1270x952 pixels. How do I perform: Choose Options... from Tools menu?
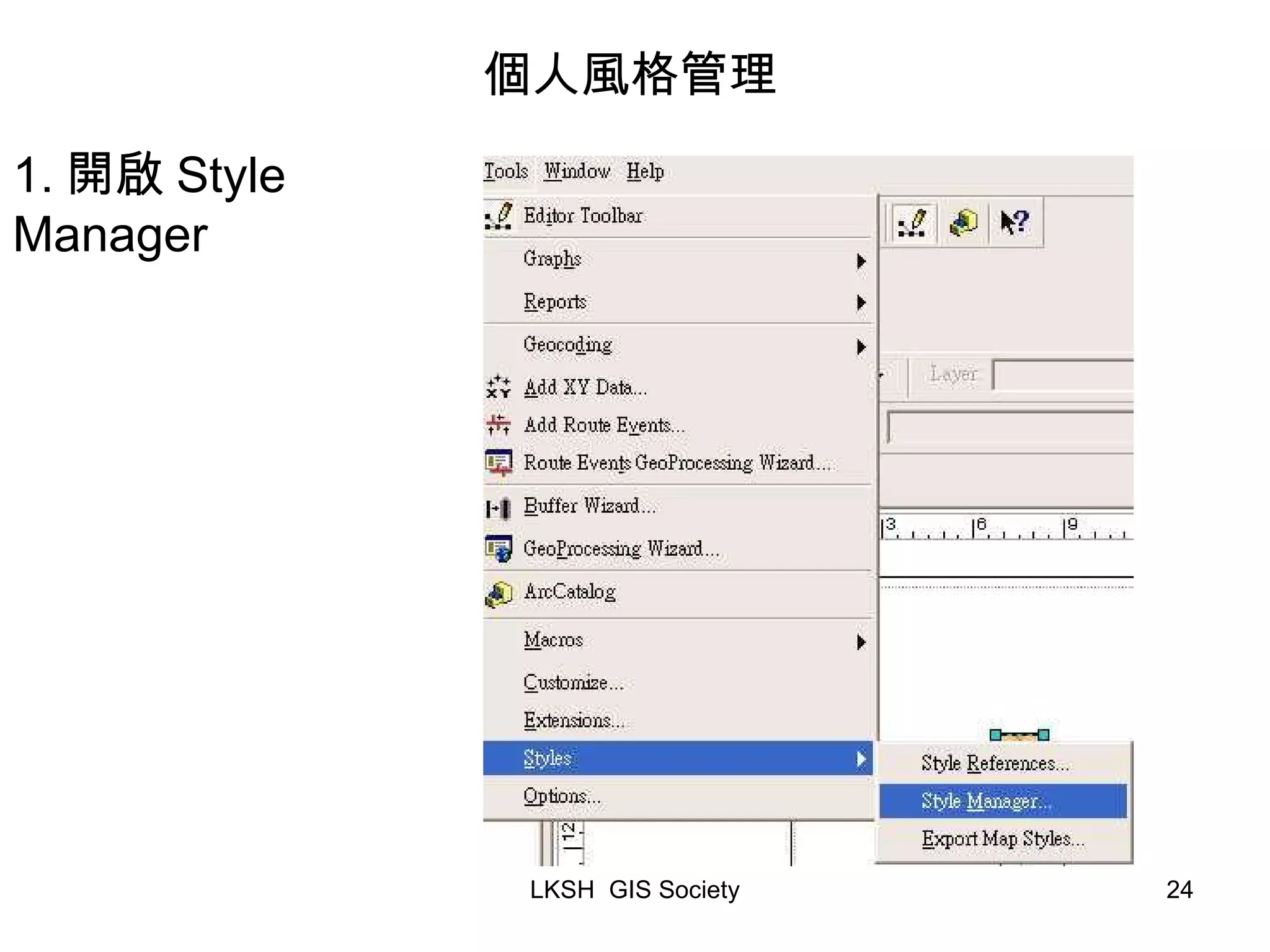(x=677, y=796)
